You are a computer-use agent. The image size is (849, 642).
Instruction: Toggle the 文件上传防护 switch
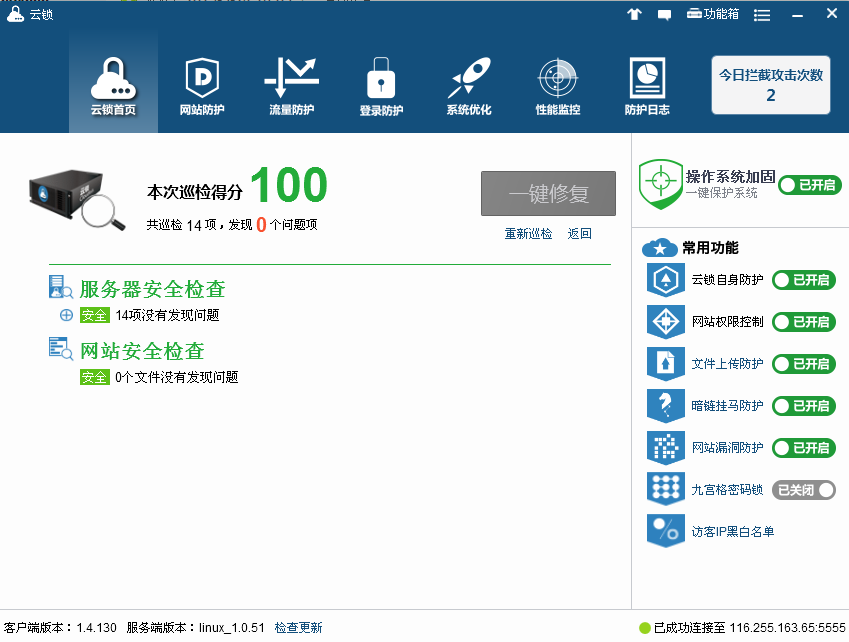(803, 364)
